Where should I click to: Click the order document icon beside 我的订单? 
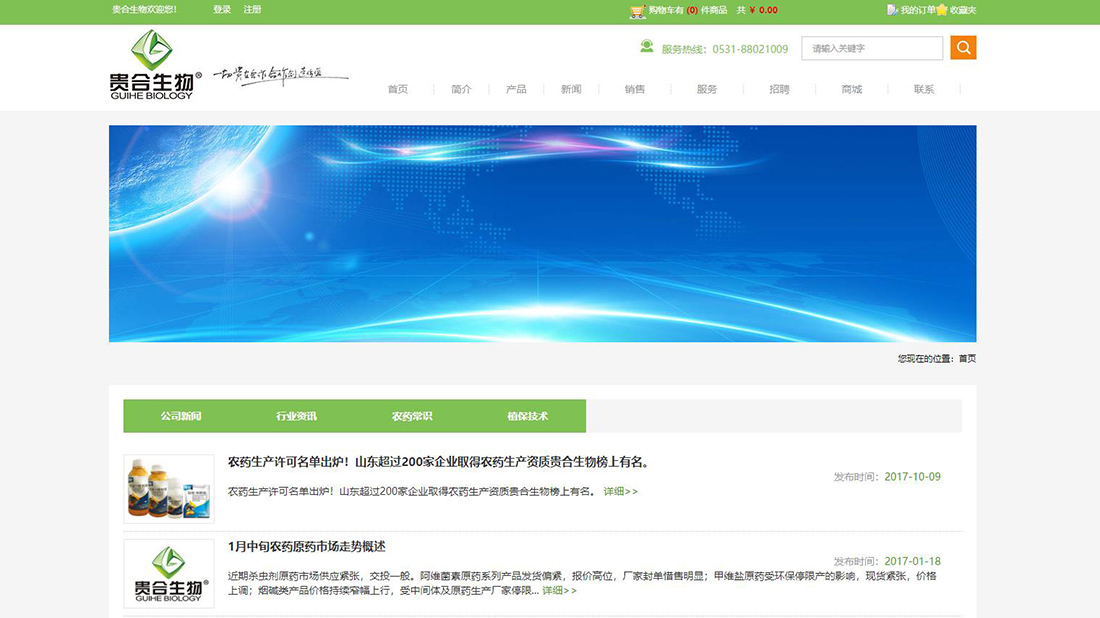point(893,10)
